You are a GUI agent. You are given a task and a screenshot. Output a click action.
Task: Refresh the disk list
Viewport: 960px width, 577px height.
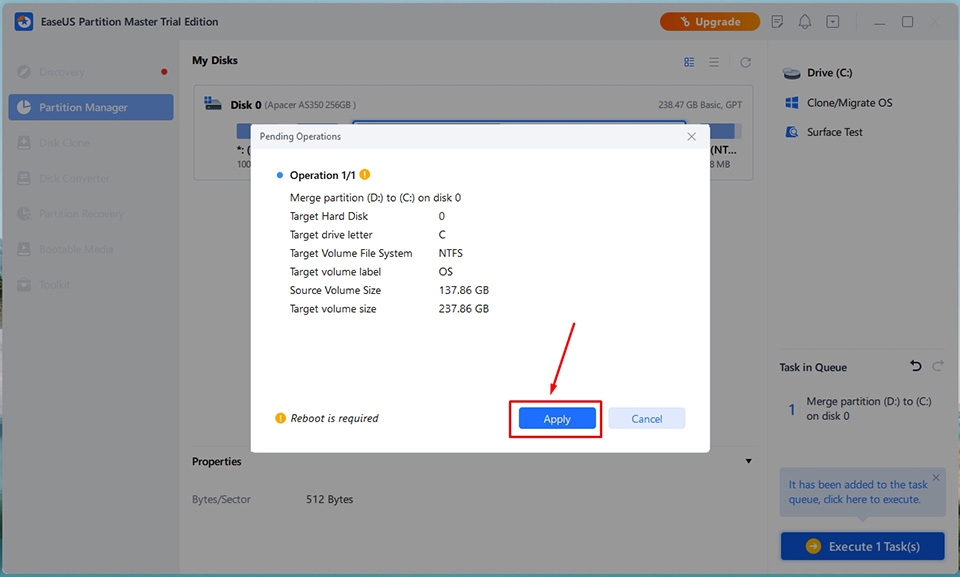745,62
